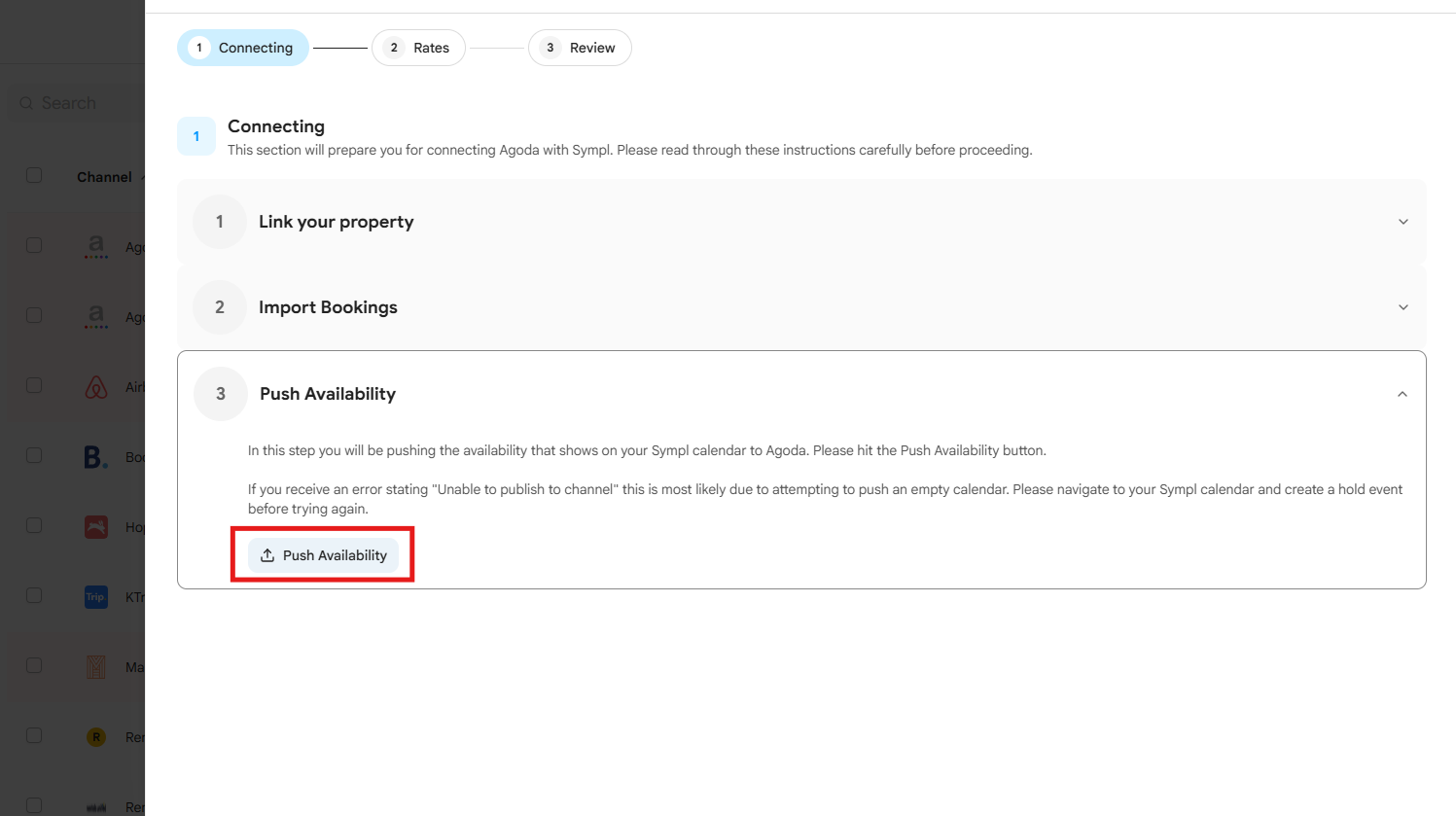1456x816 pixels.
Task: Click the Booking.com 'B.' logo in the channel list
Action: click(x=96, y=457)
